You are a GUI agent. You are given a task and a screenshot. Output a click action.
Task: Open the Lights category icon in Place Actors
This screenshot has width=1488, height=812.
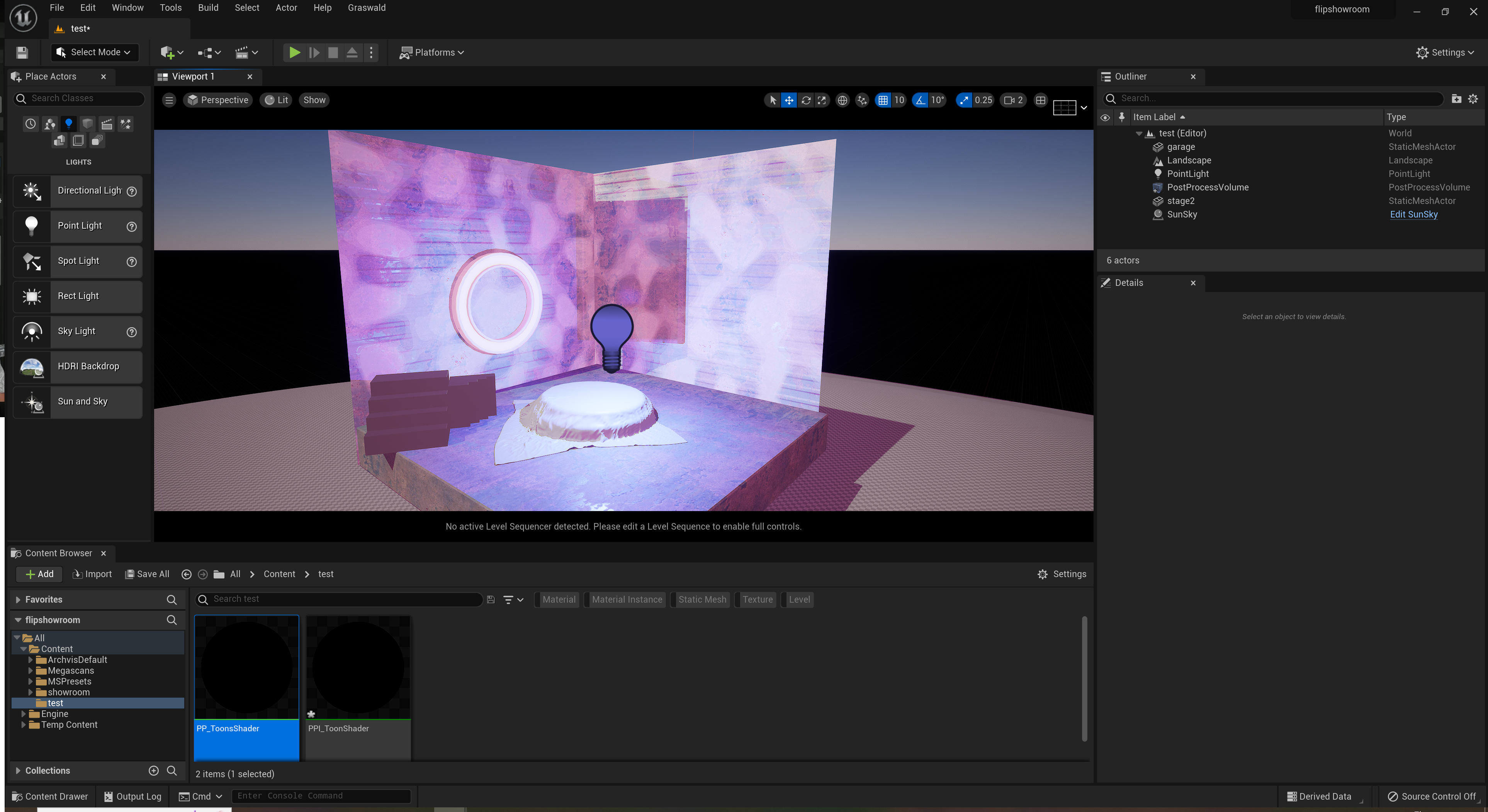coord(69,124)
